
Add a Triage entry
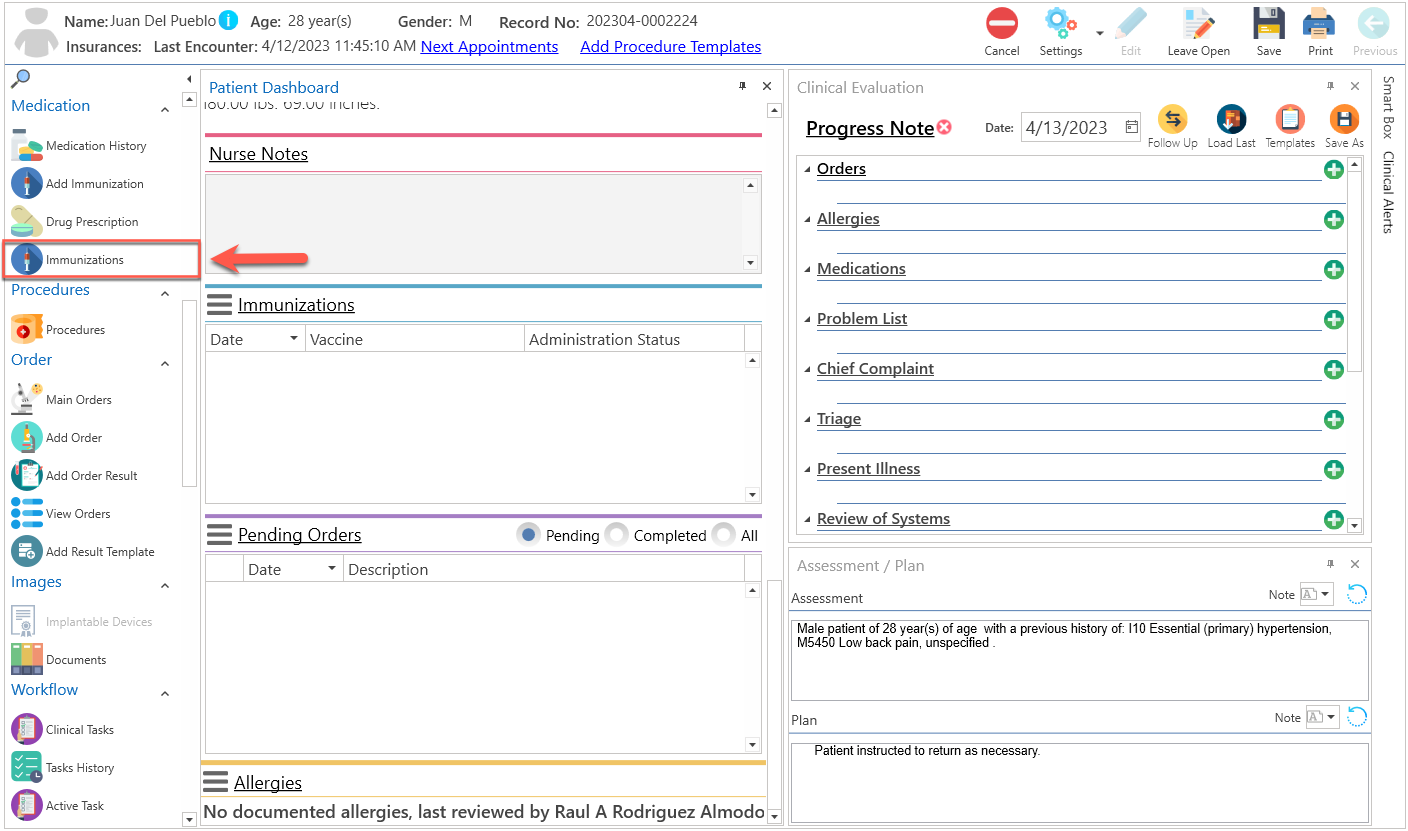1334,419
